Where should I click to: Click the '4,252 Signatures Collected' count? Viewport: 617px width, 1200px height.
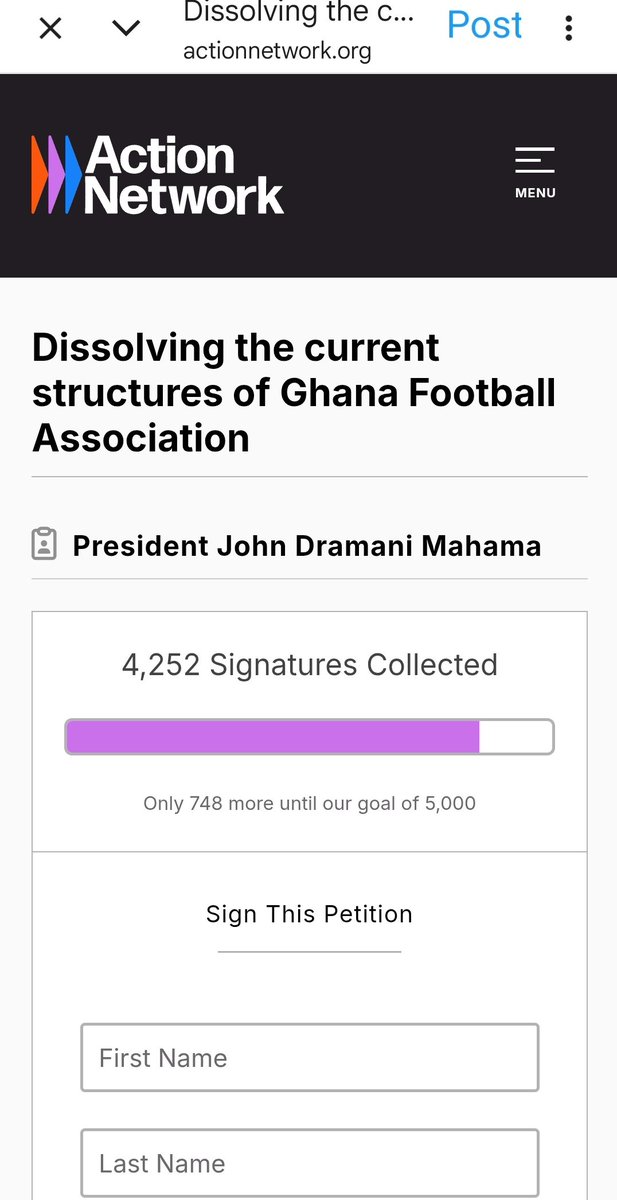pos(309,665)
